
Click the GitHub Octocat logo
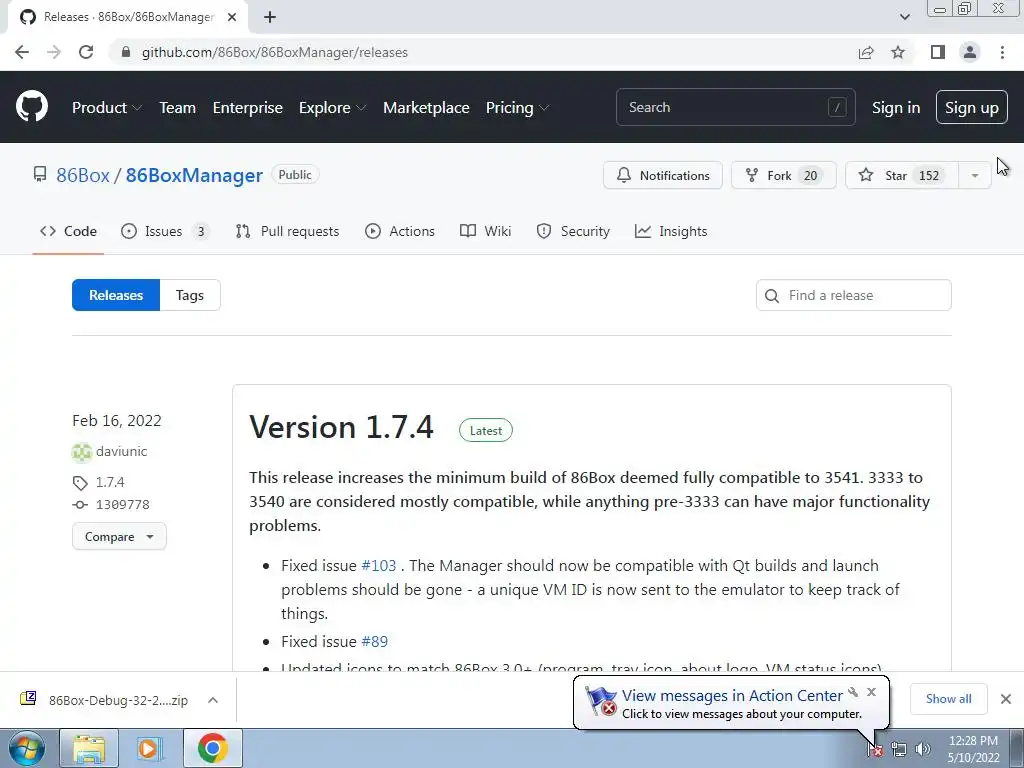tap(32, 107)
